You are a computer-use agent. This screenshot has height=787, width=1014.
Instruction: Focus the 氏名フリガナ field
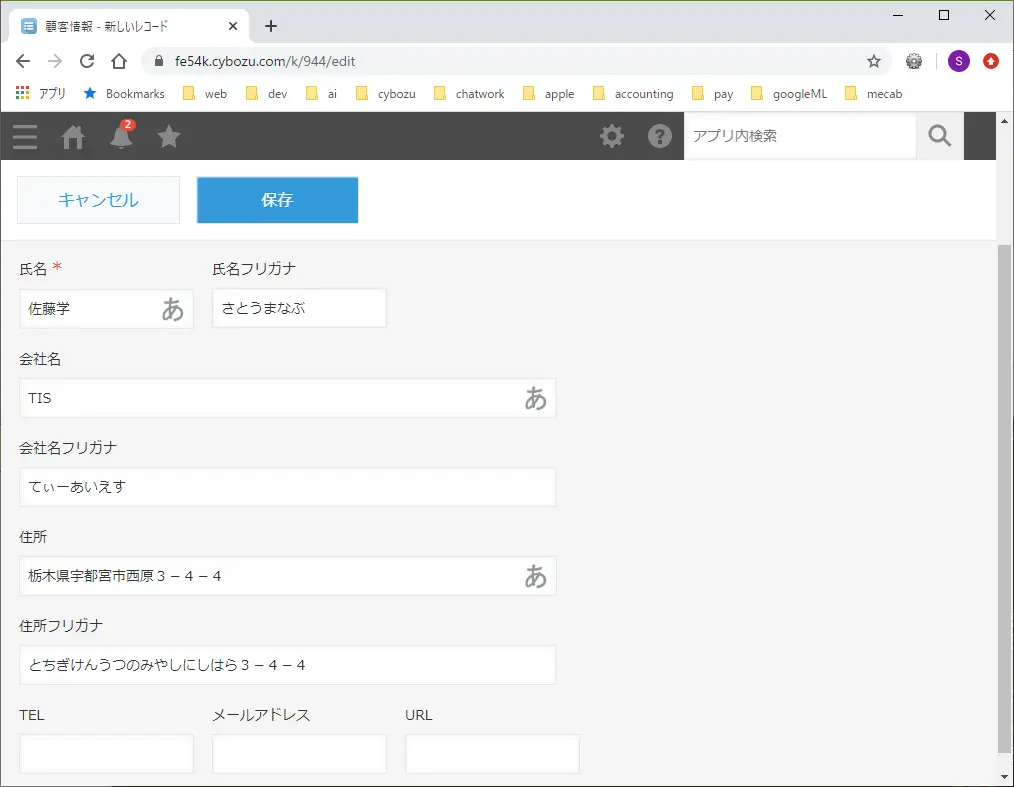coord(299,308)
